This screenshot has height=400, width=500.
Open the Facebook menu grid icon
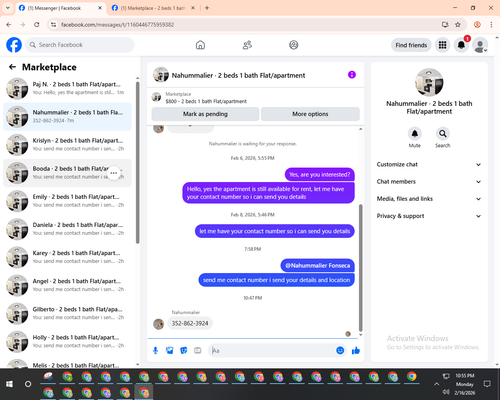click(x=442, y=45)
